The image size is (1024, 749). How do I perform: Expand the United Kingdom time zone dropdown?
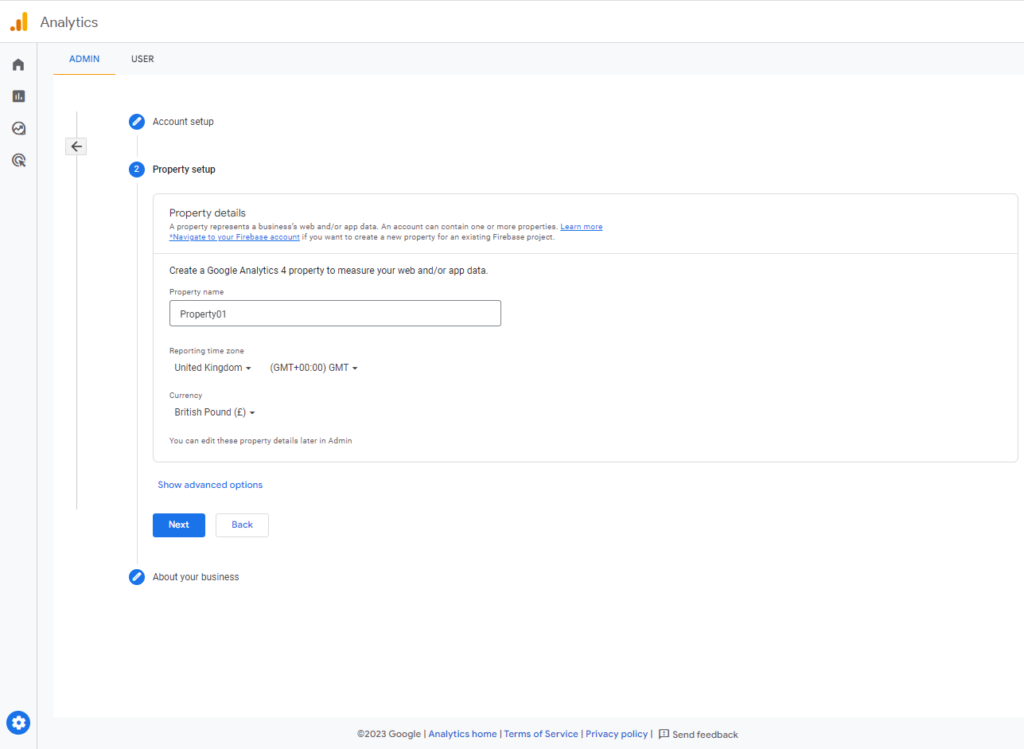pos(212,367)
